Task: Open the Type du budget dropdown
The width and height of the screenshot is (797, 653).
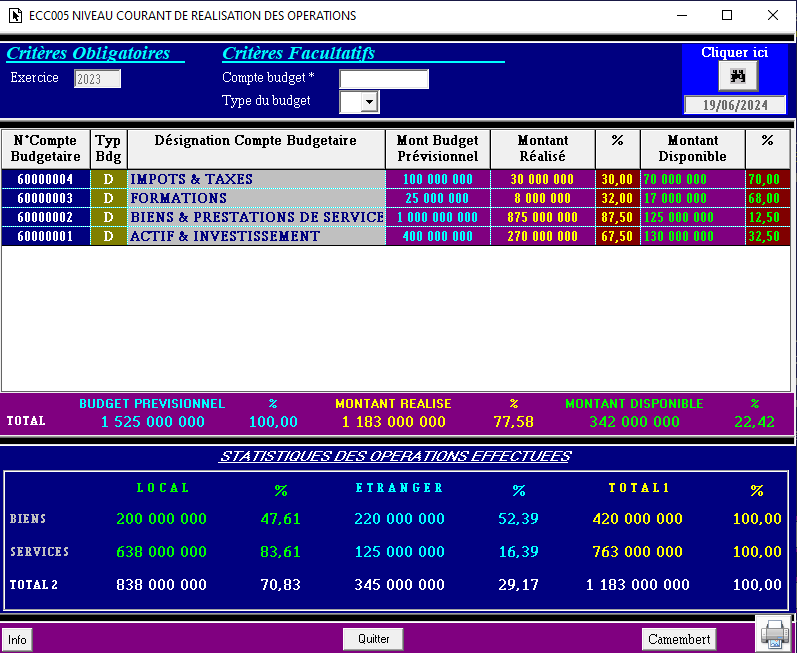Action: [x=369, y=102]
